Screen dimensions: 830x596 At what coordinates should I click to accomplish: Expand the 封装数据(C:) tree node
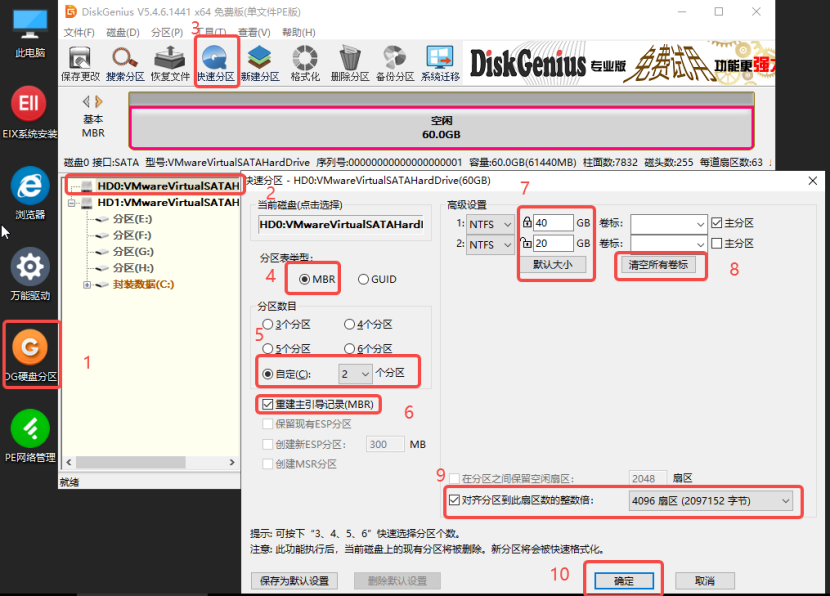[87, 285]
